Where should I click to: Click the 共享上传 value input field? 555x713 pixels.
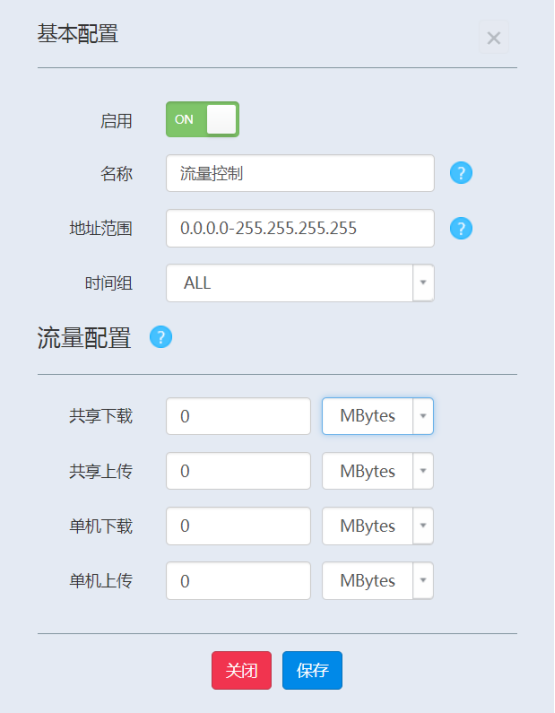pyautogui.click(x=239, y=471)
